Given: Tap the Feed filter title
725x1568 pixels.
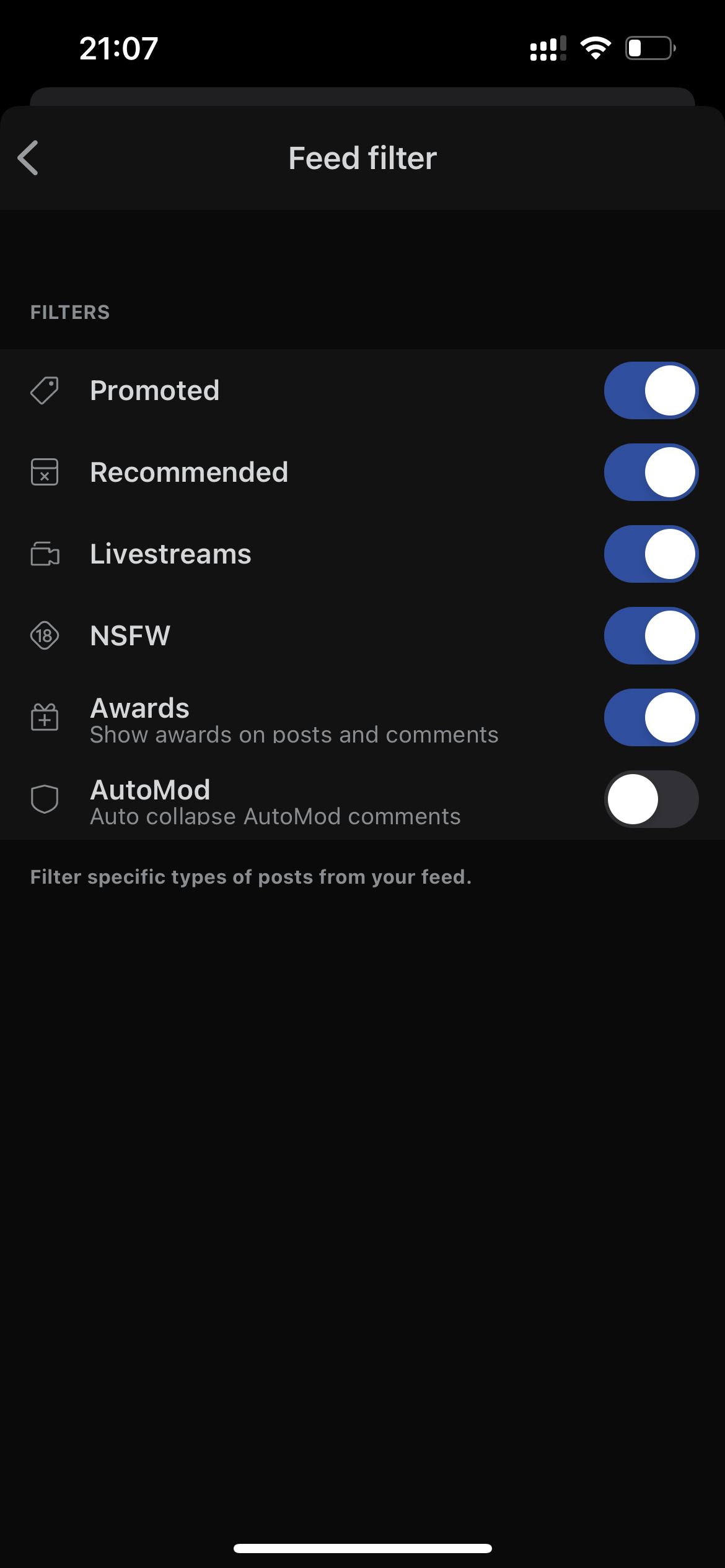Looking at the screenshot, I should [x=362, y=159].
